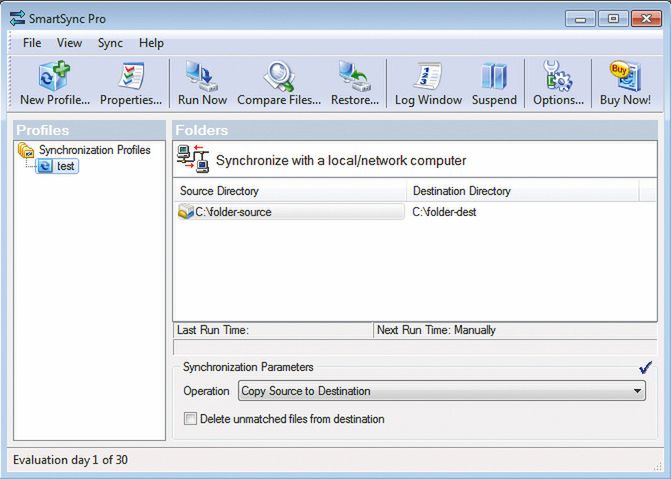Click the Buy Now! icon
The width and height of the screenshot is (671, 479).
click(x=625, y=76)
